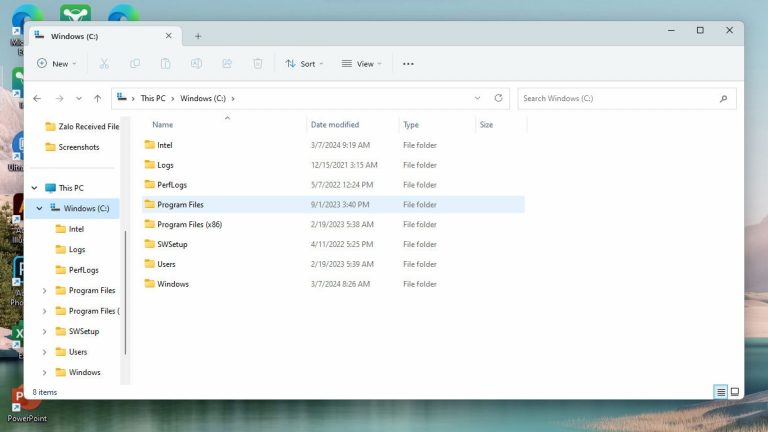Click the Share icon in toolbar
This screenshot has height=432, width=768.
coord(227,63)
